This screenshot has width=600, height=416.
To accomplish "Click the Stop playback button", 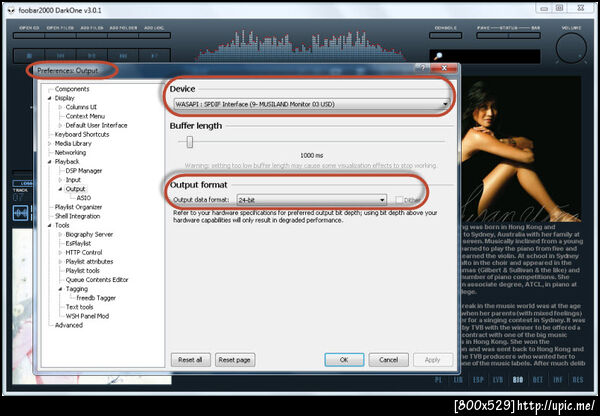I will [29, 56].
